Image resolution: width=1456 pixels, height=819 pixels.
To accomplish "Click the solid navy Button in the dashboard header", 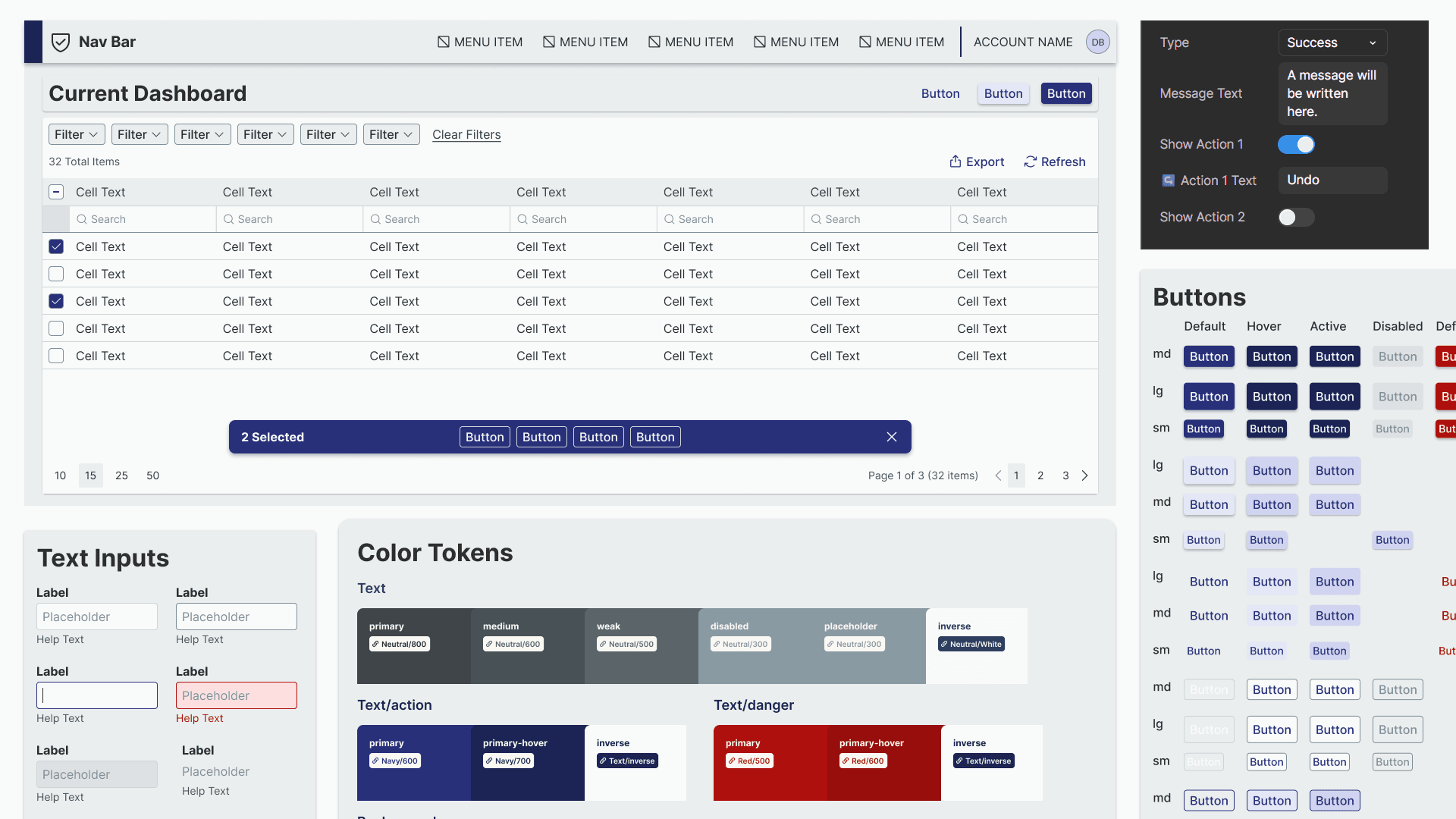I will click(1066, 93).
